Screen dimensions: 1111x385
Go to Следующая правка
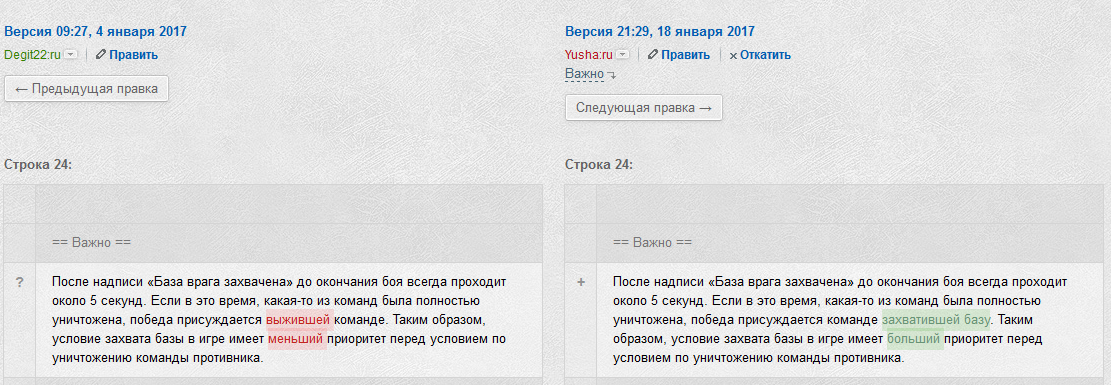tap(643, 108)
